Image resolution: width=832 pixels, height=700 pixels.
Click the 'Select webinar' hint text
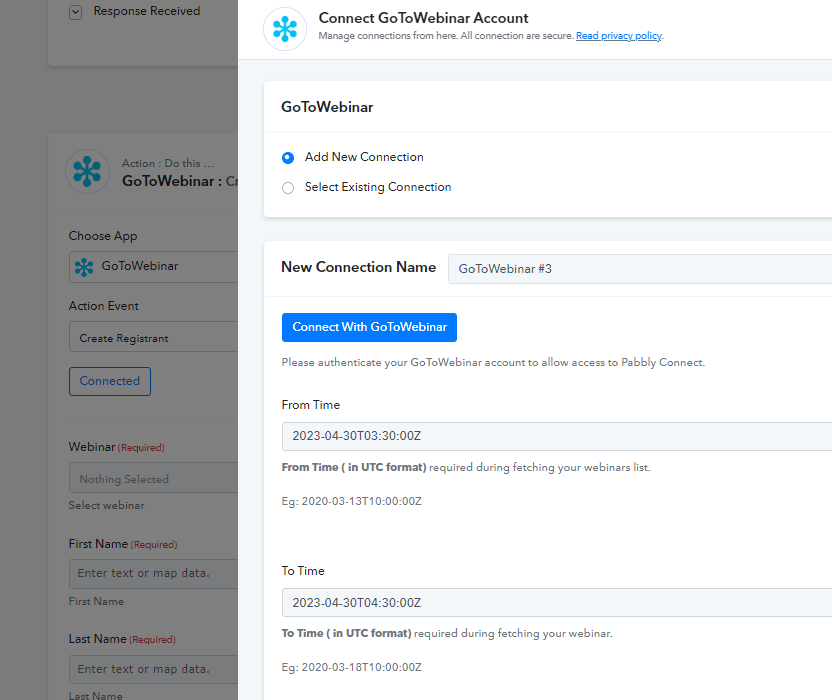pyautogui.click(x=106, y=505)
